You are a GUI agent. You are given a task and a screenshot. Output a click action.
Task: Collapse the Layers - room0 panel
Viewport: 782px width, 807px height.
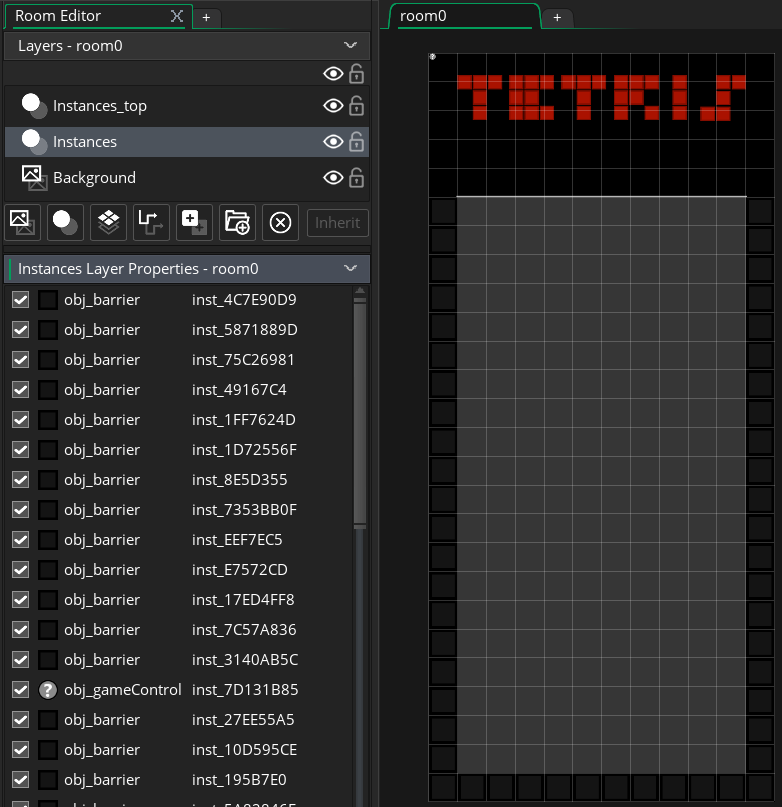pyautogui.click(x=351, y=45)
